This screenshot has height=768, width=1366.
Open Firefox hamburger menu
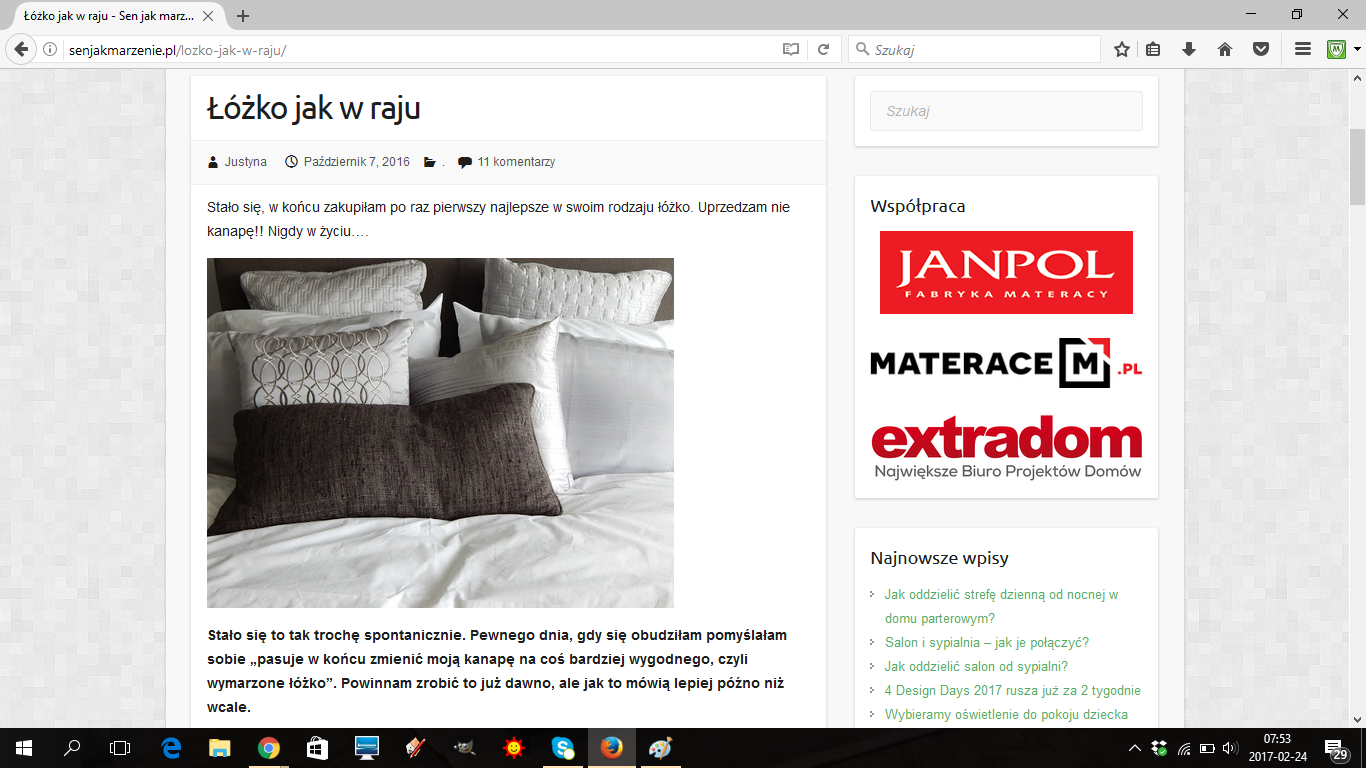point(1302,49)
